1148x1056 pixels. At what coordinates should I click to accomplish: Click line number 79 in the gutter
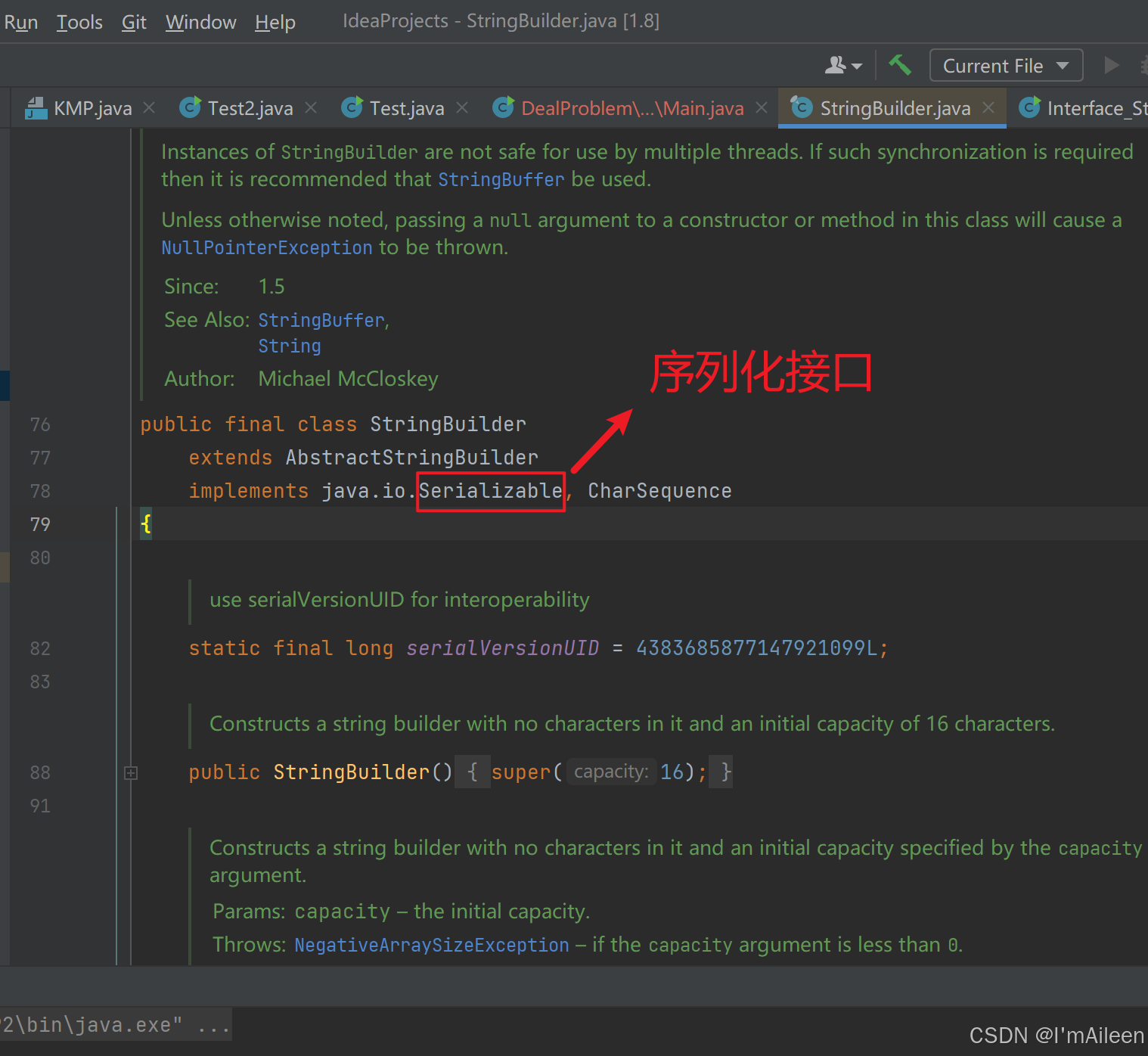click(x=40, y=524)
